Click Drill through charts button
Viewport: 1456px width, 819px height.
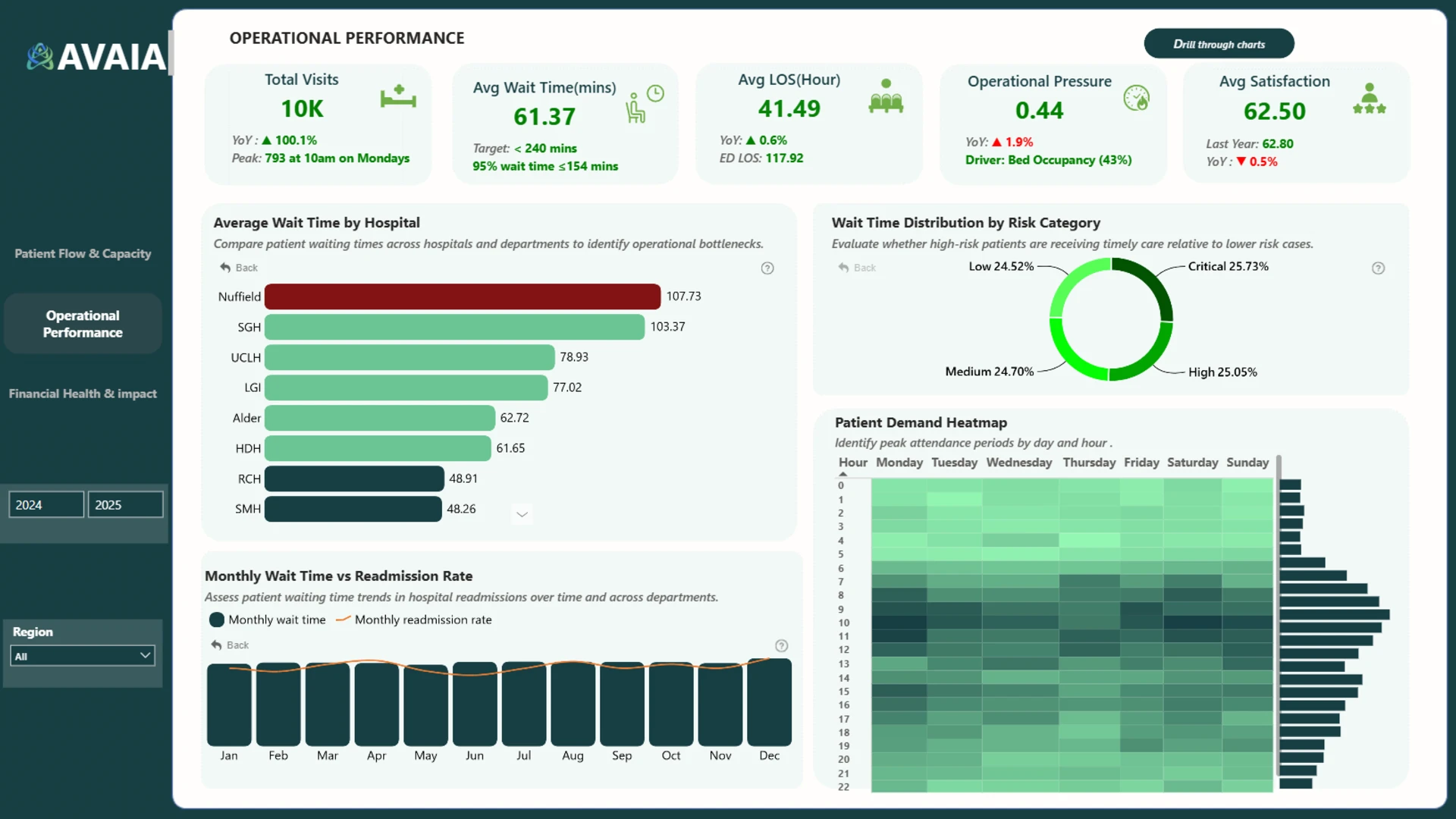[1219, 44]
